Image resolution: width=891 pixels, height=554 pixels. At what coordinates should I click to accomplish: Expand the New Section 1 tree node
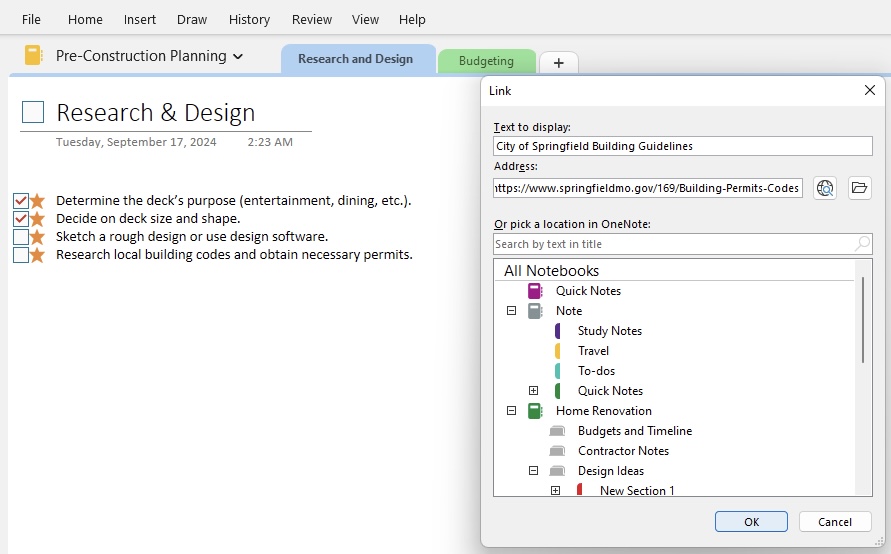(x=555, y=490)
